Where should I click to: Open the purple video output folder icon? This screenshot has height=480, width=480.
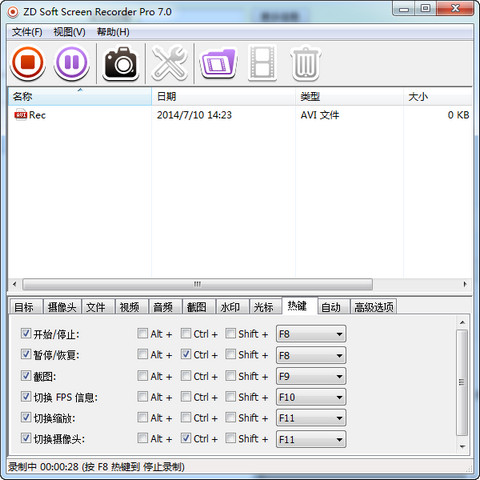(218, 63)
